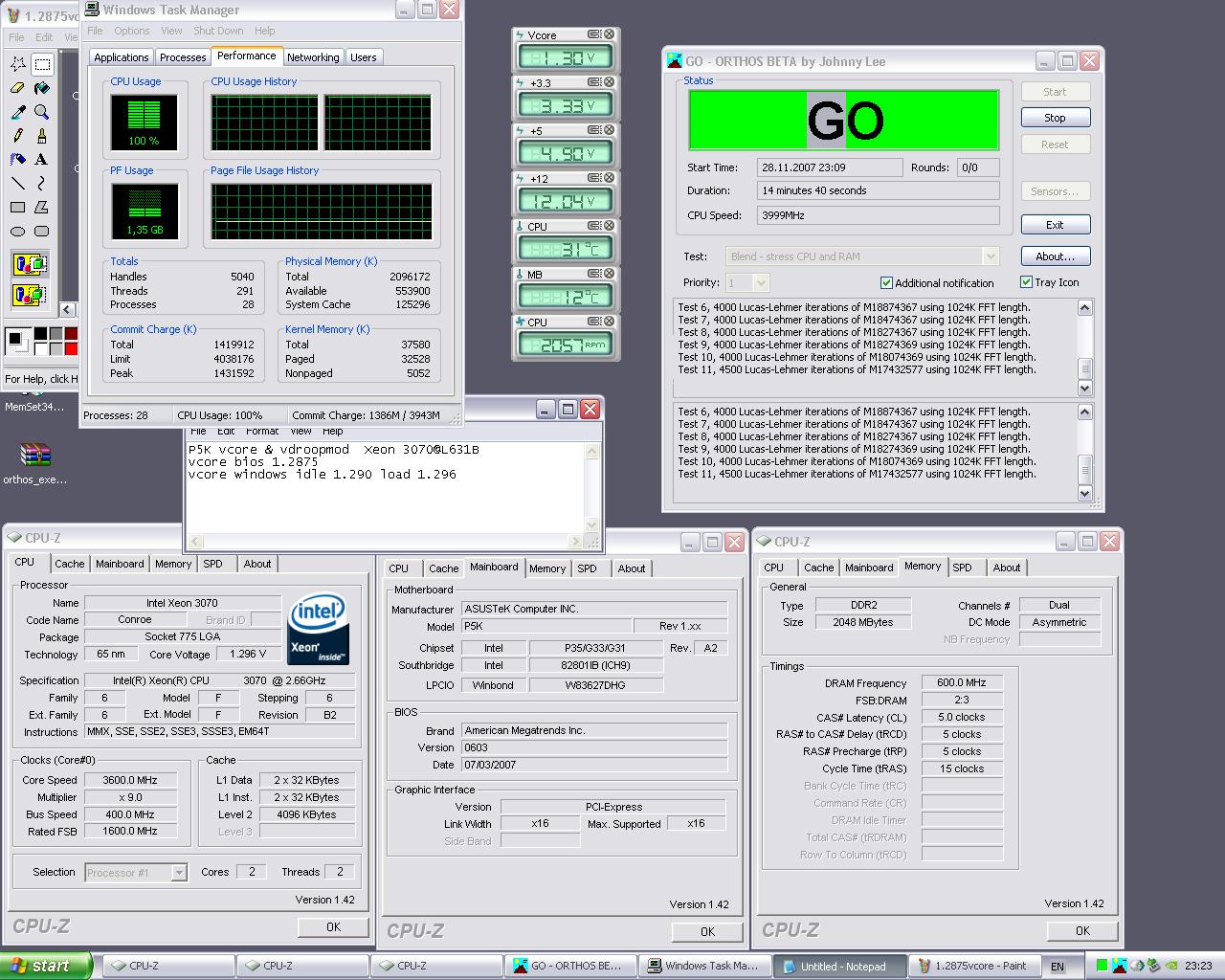Screen dimensions: 1225x980
Task: Open settings icon on +5 gadget
Action: click(593, 130)
